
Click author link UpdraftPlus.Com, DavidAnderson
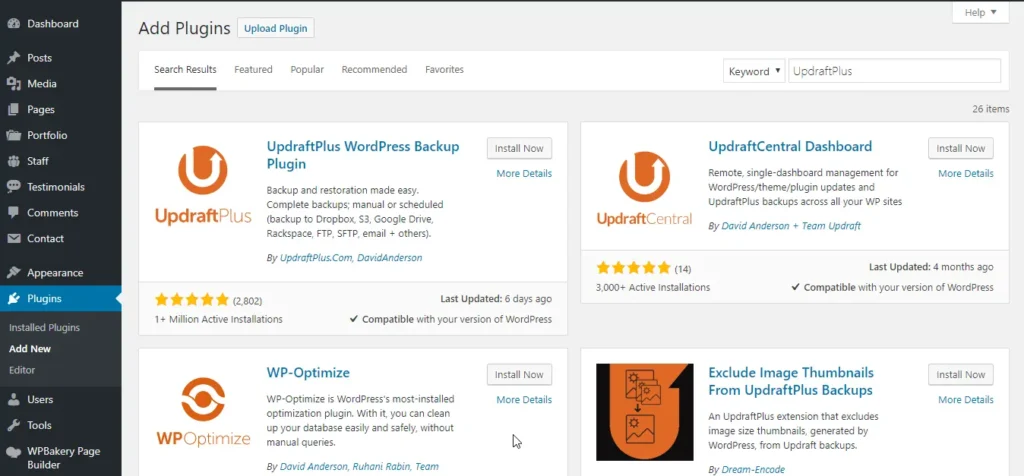(x=351, y=258)
